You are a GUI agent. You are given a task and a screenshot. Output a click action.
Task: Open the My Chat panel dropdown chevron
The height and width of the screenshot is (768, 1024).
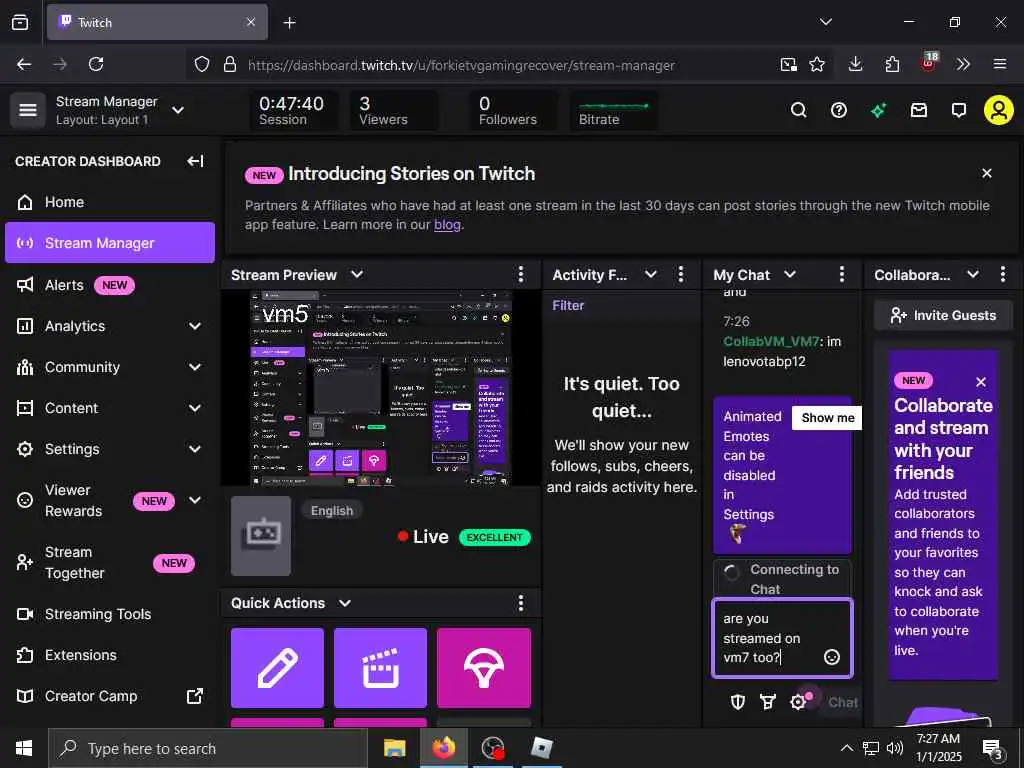click(790, 274)
